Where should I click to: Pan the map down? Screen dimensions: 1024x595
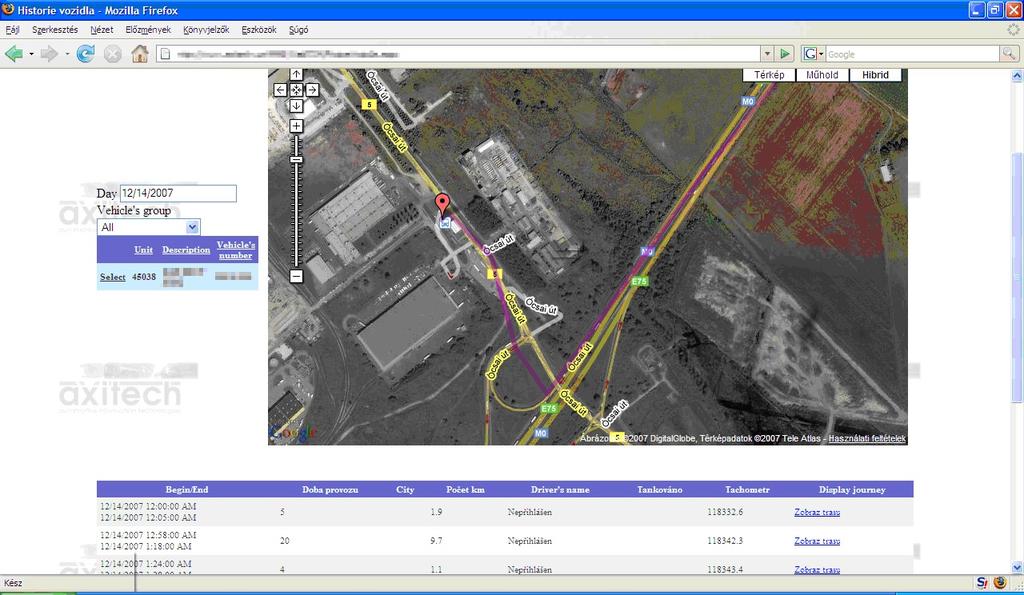coord(296,106)
